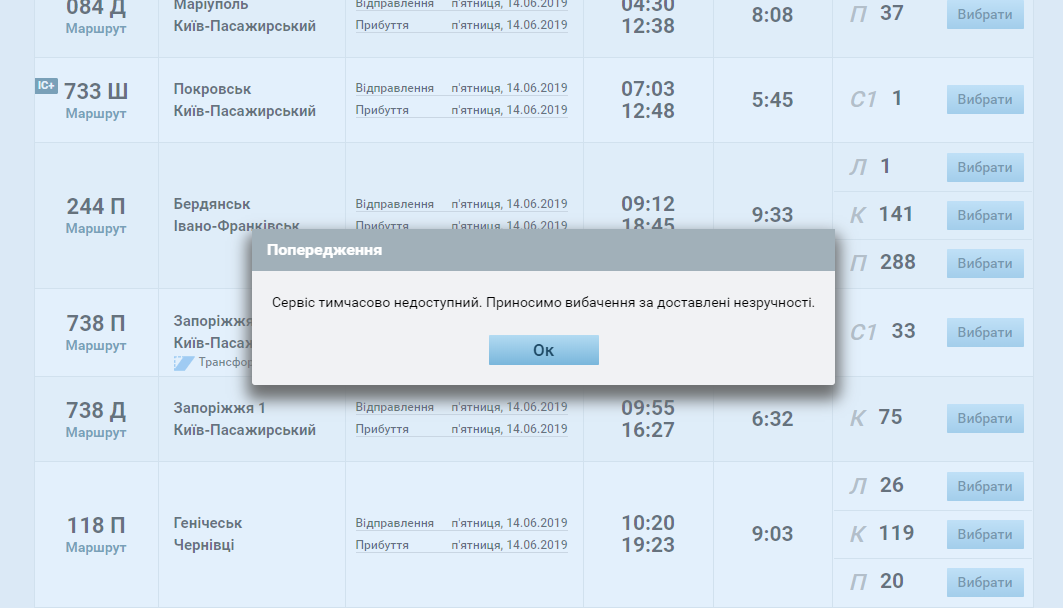Pick Вибрати next to П 20 seats
Viewport: 1063px width, 608px height.
985,583
